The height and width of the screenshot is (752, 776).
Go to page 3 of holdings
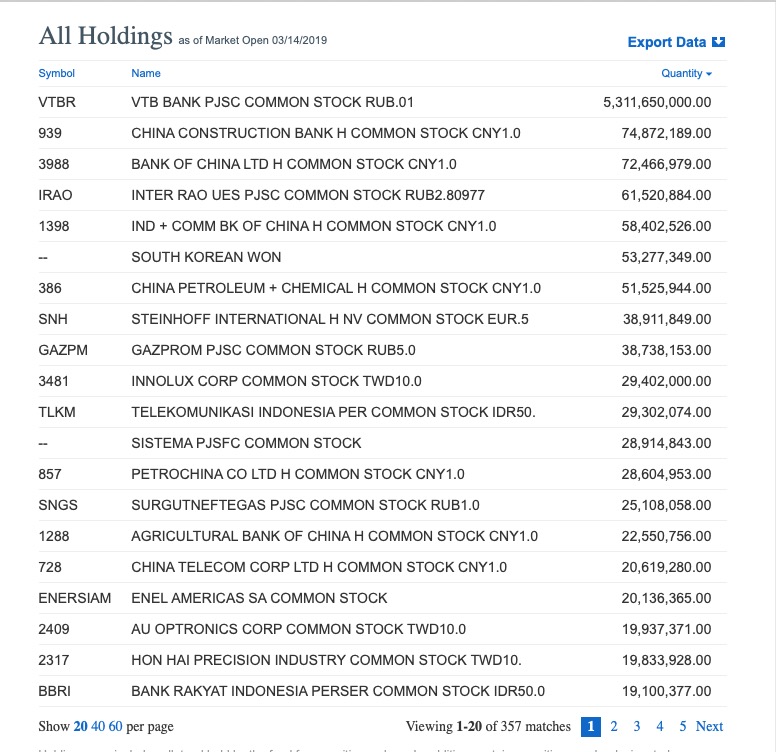pos(637,727)
